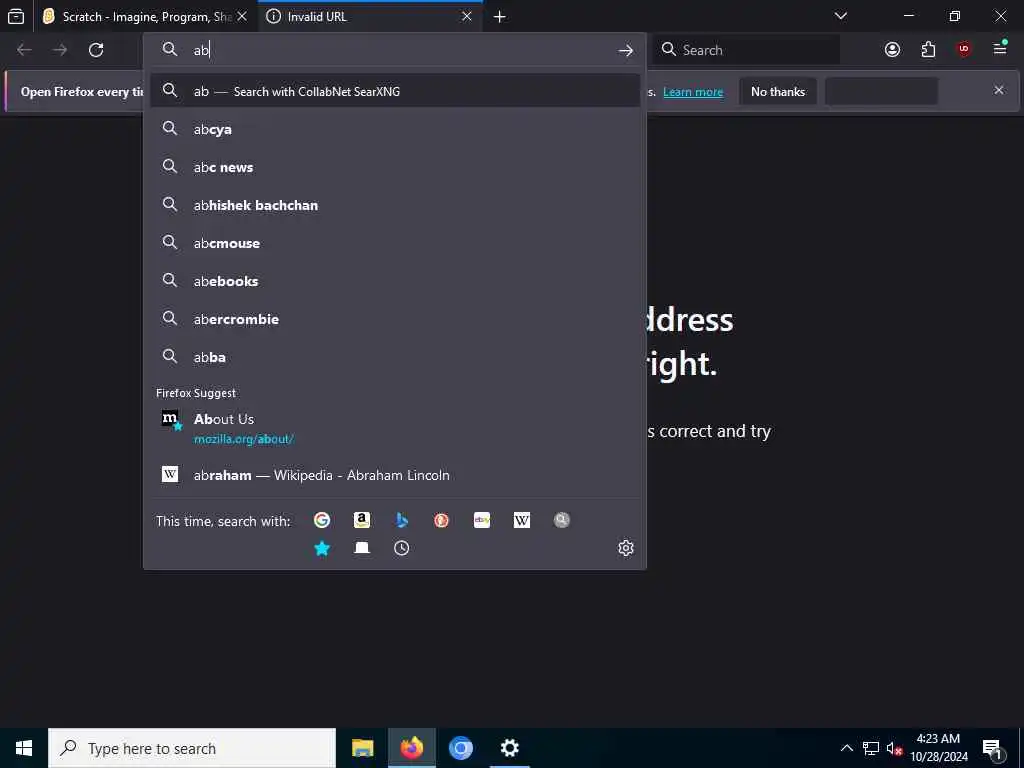
Task: Search with the grey CollabNet SearXNG icon
Action: click(x=562, y=520)
